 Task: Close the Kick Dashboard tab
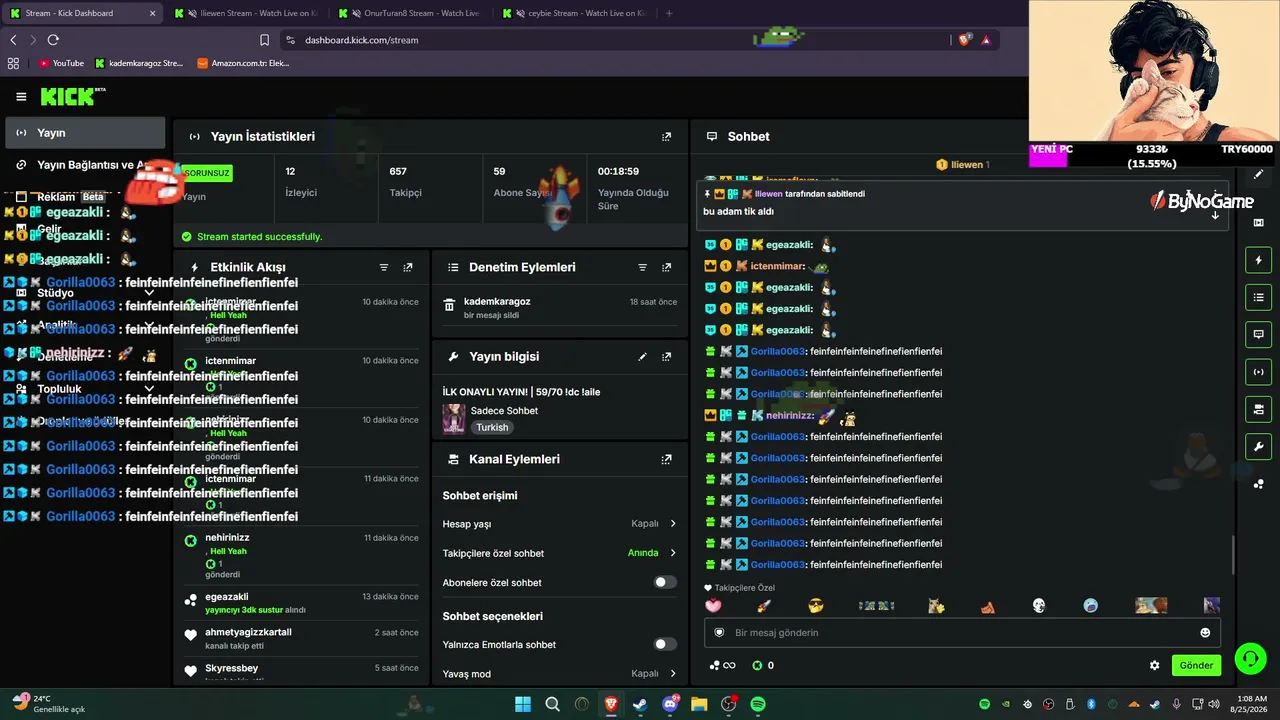[x=152, y=13]
